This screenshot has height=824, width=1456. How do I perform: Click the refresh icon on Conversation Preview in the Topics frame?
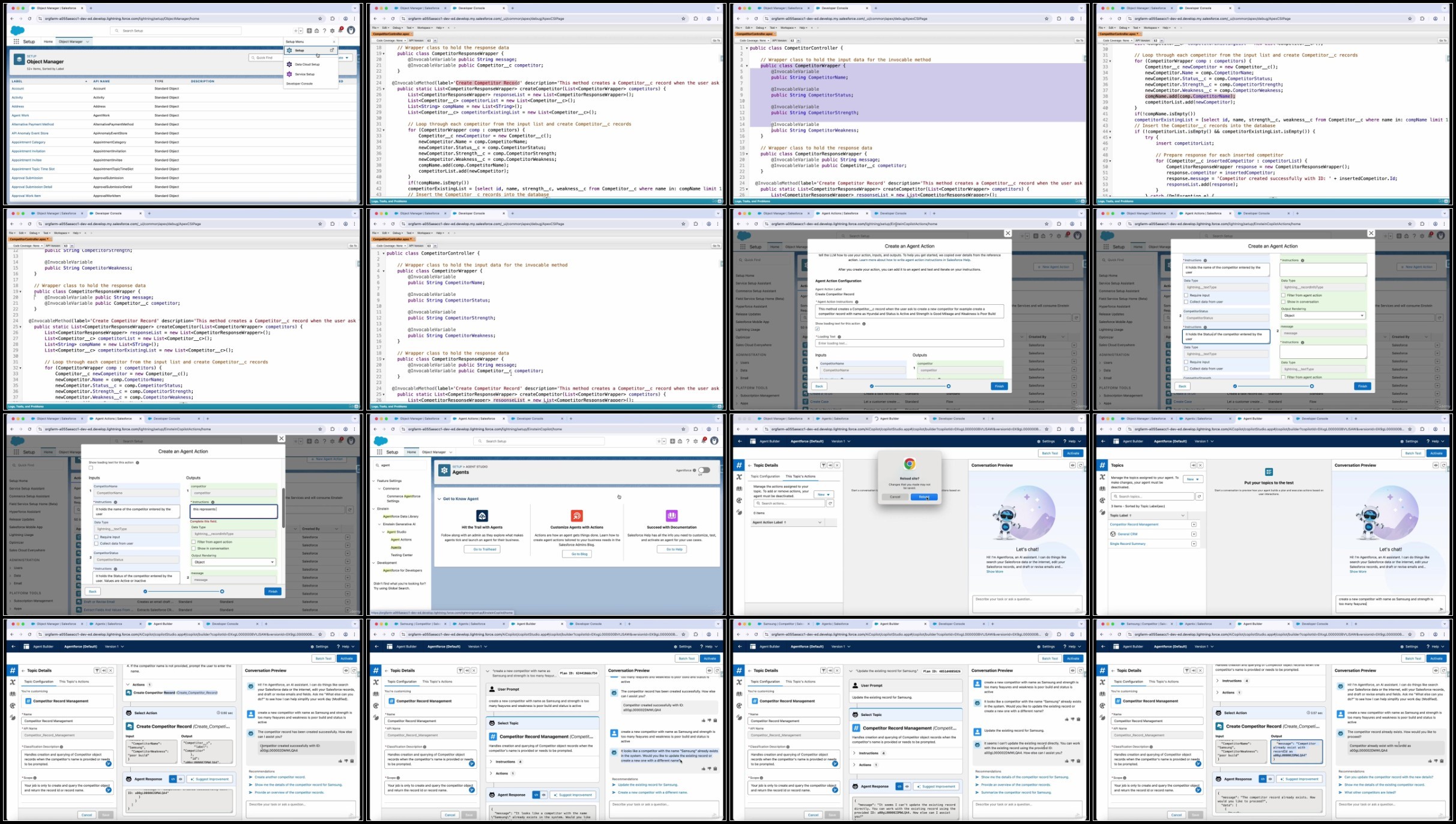click(x=1443, y=465)
